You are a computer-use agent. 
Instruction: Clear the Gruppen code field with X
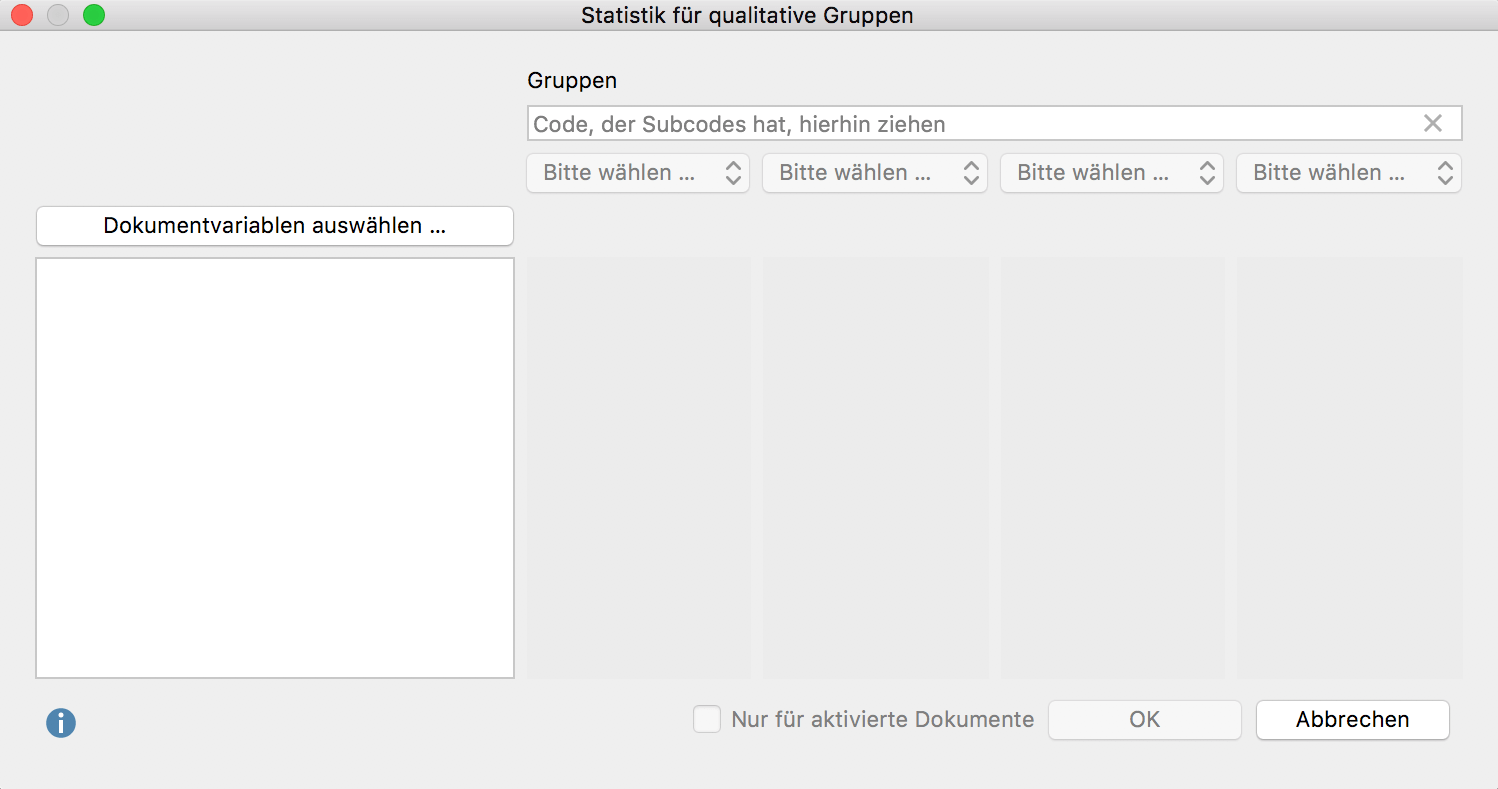[1433, 123]
